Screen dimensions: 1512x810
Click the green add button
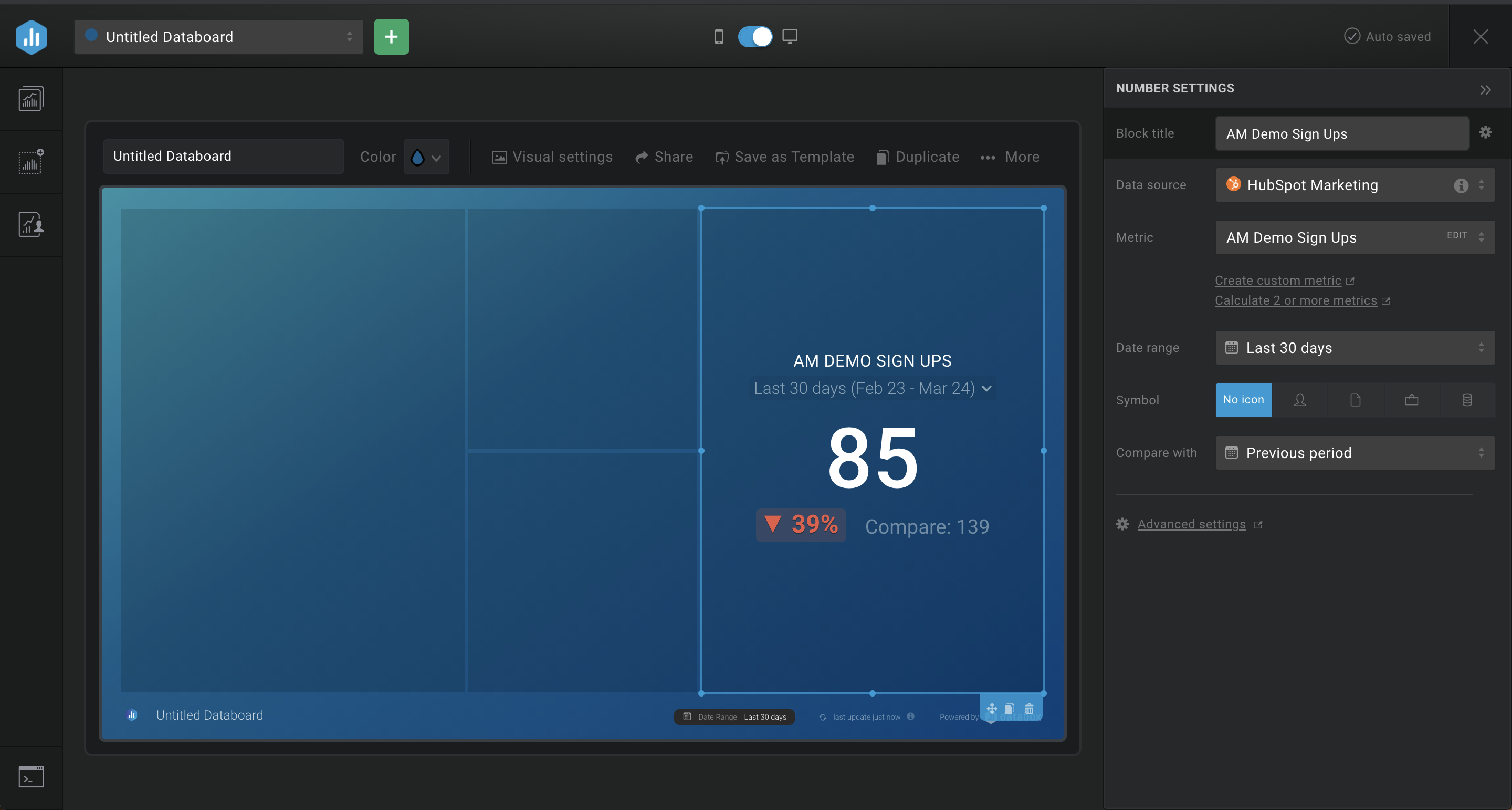coord(392,37)
